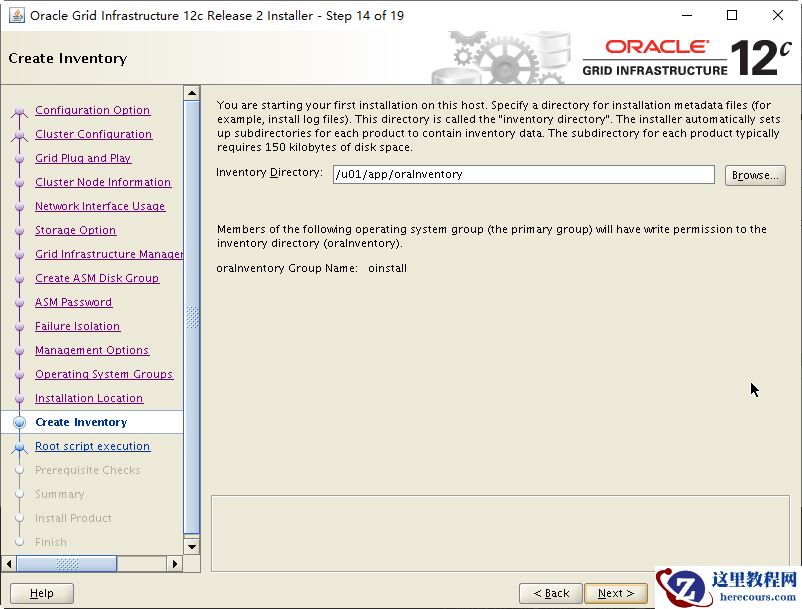Go to Operating System Groups step
Viewport: 802px width, 609px height.
[104, 374]
